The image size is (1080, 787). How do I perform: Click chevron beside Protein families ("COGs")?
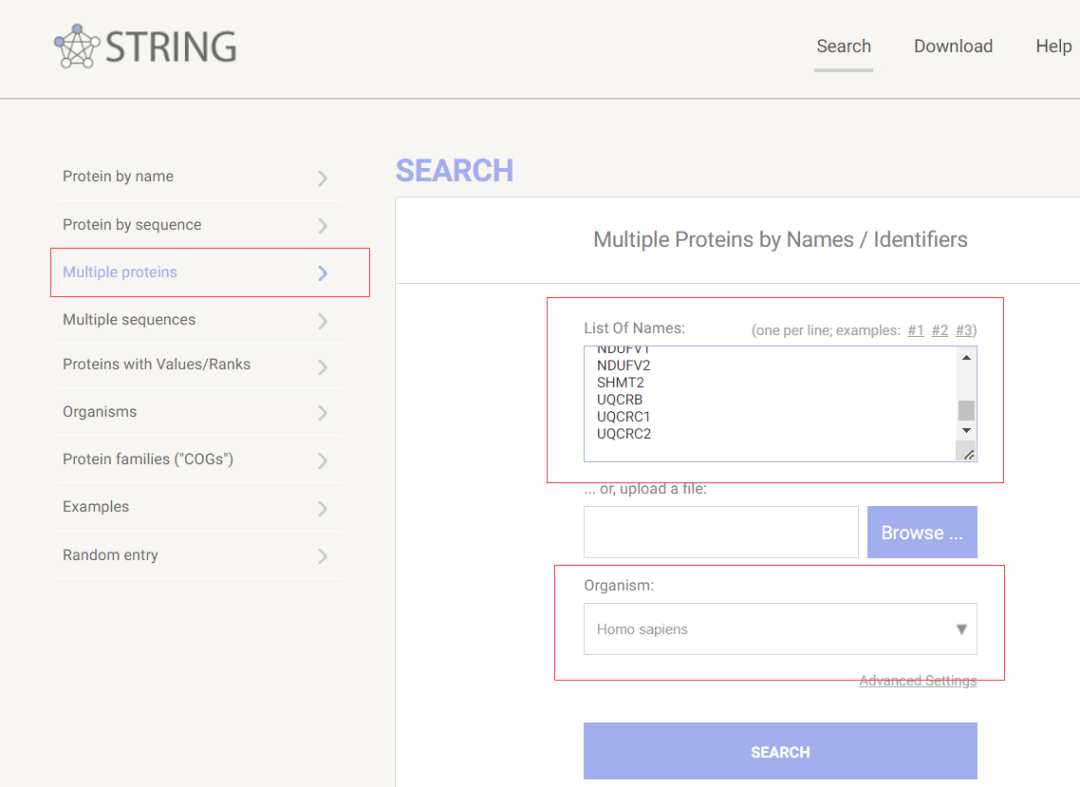322,461
